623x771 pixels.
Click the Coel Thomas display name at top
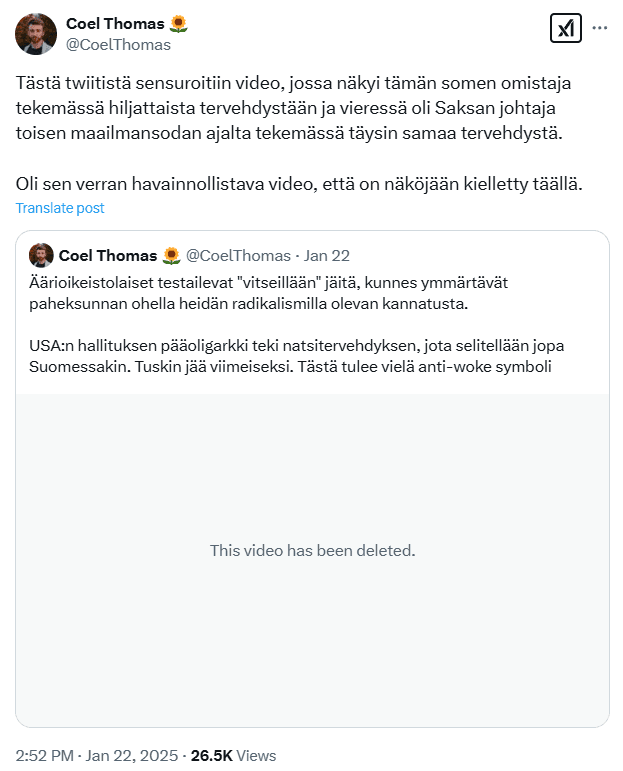click(115, 24)
